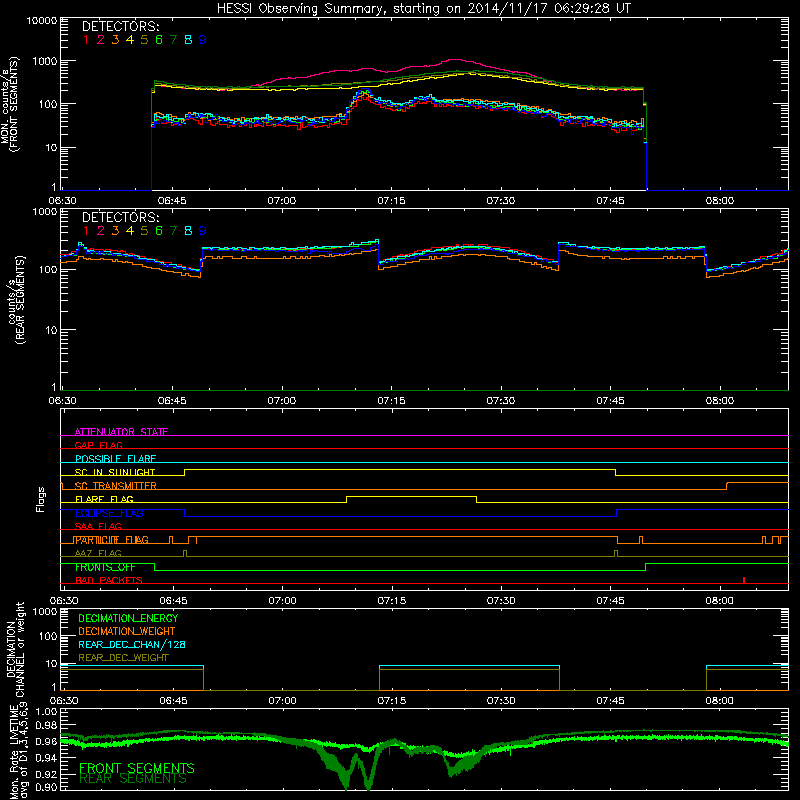Viewport: 800px width, 800px height.
Task: Click the 'MON. counts/s (FRONT SEGMENTS)' axis title
Action: [10, 104]
